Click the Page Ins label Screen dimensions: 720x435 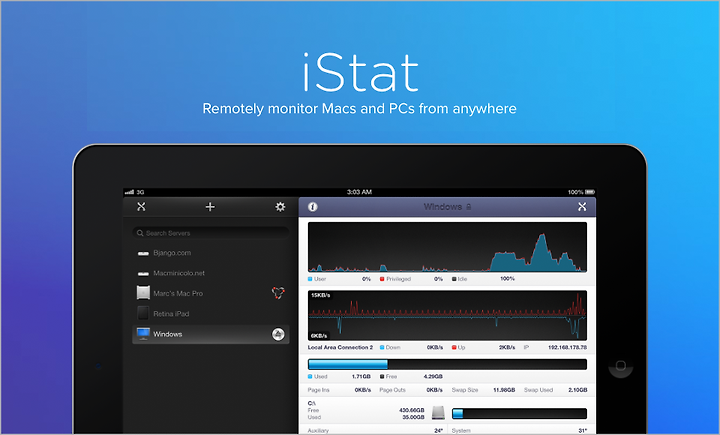[319, 390]
